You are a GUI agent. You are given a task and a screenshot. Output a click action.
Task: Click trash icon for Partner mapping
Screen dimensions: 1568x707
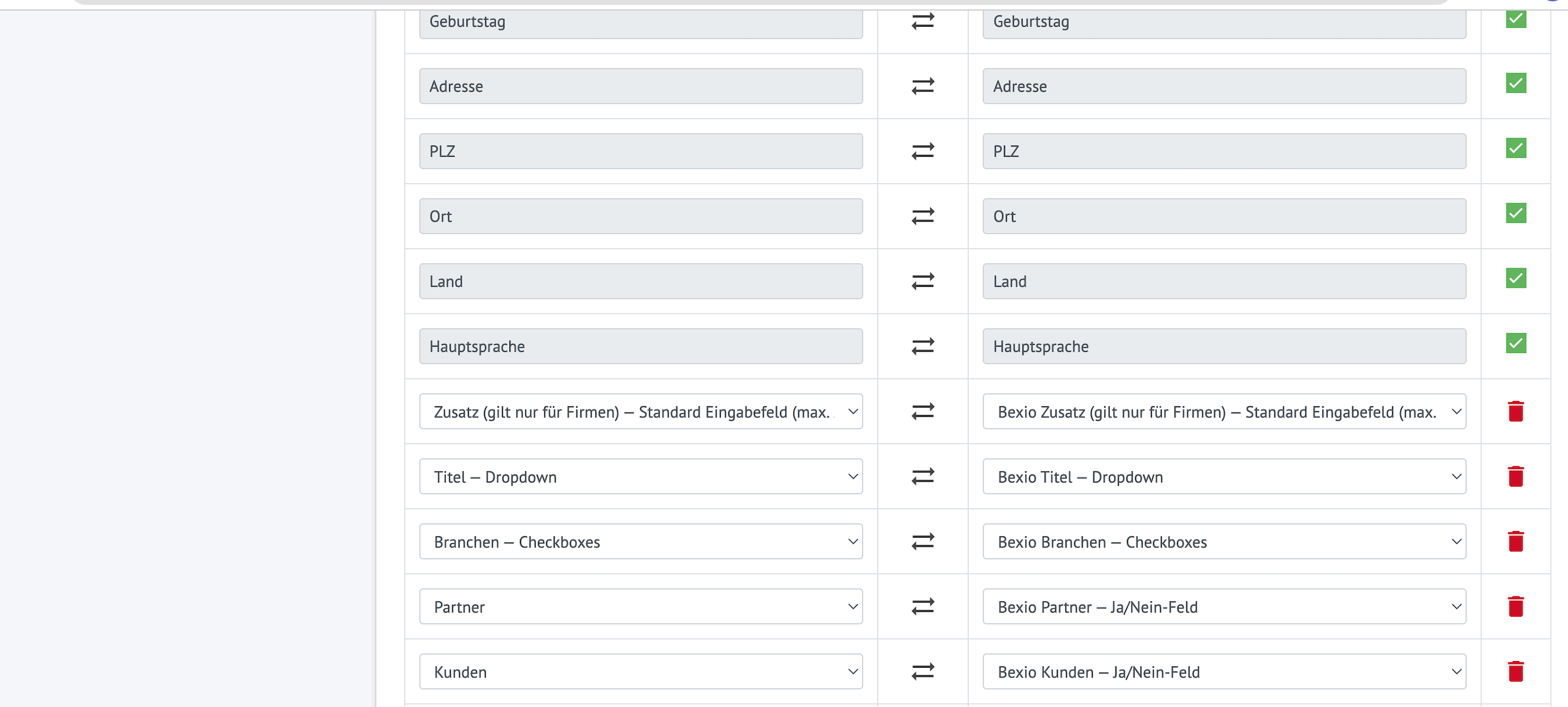[x=1515, y=607]
